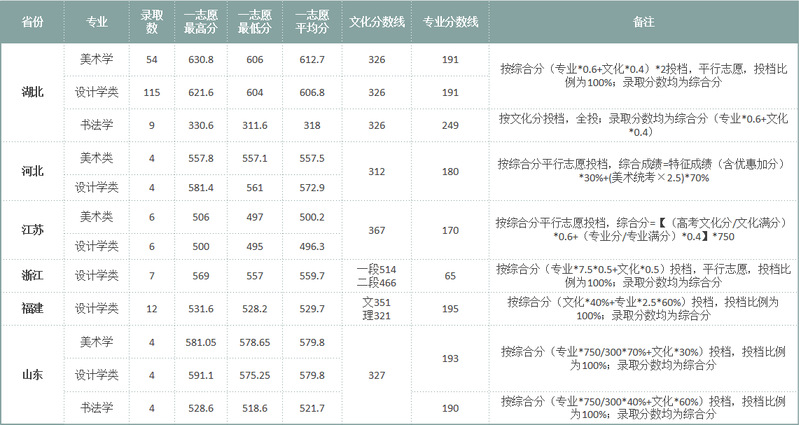Click the 文351 理321 cell
Screen dimensions: 799x425
[377, 308]
